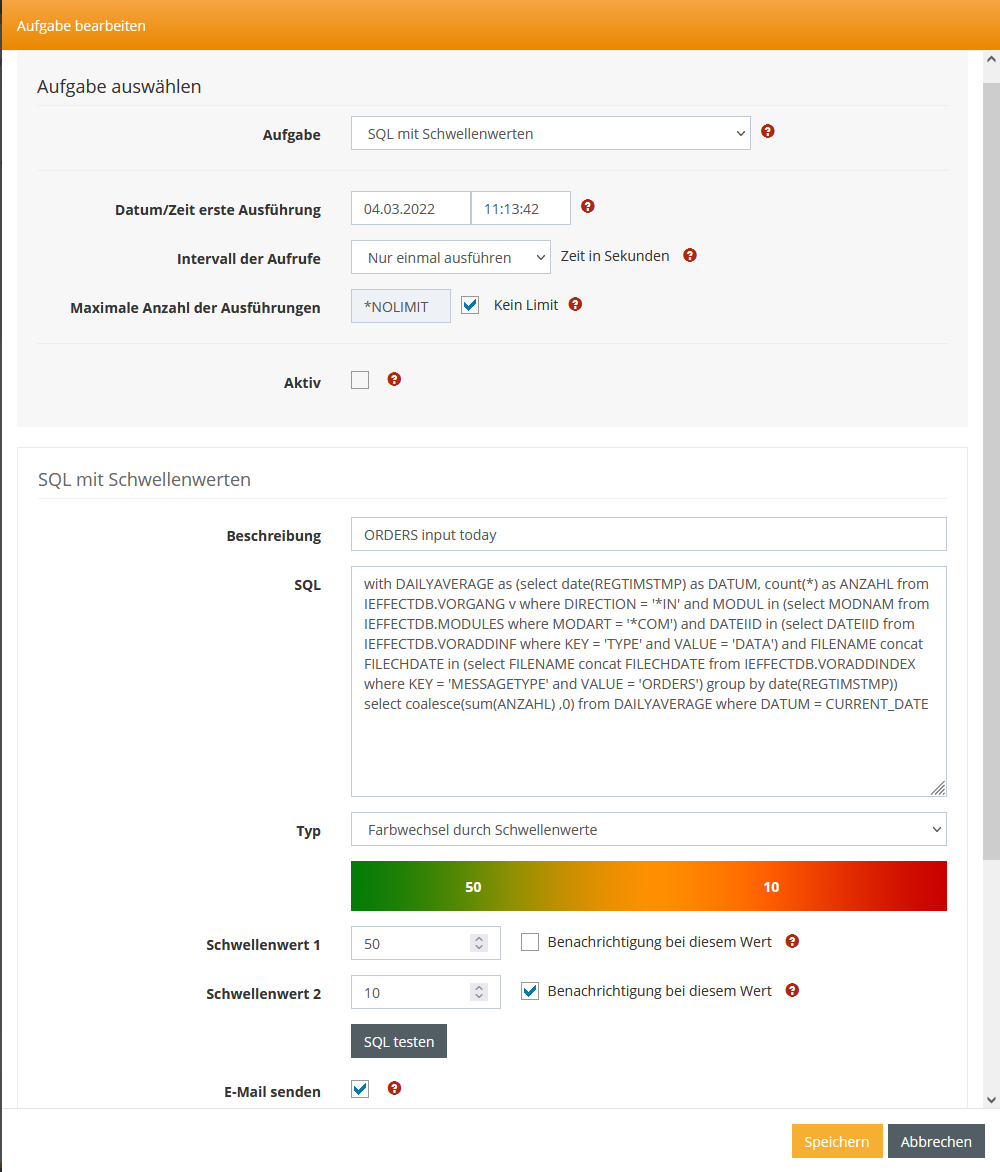Click the SQL testen button
The width and height of the screenshot is (1000, 1172).
(x=399, y=1041)
